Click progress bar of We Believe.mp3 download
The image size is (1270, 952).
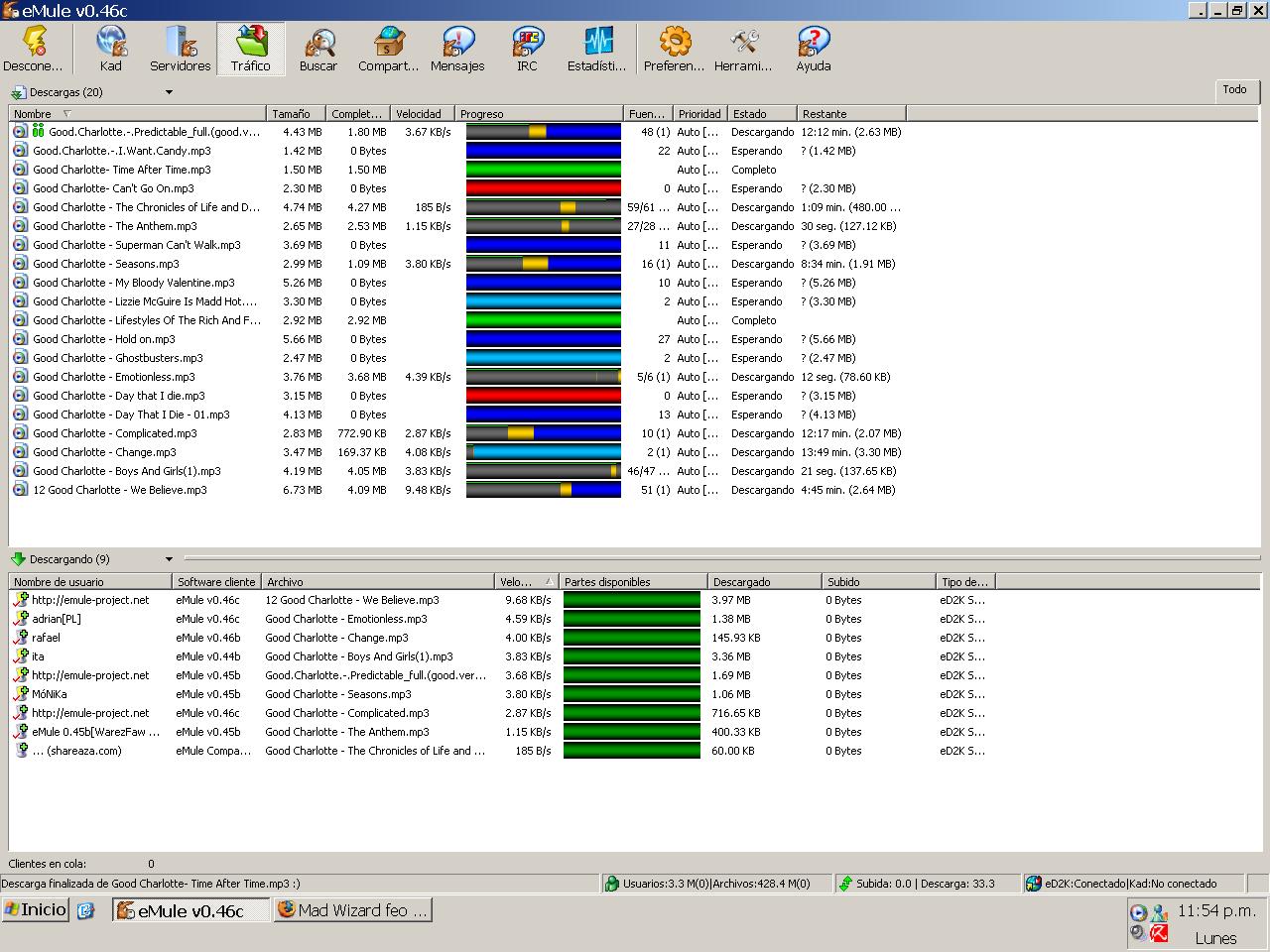point(544,490)
